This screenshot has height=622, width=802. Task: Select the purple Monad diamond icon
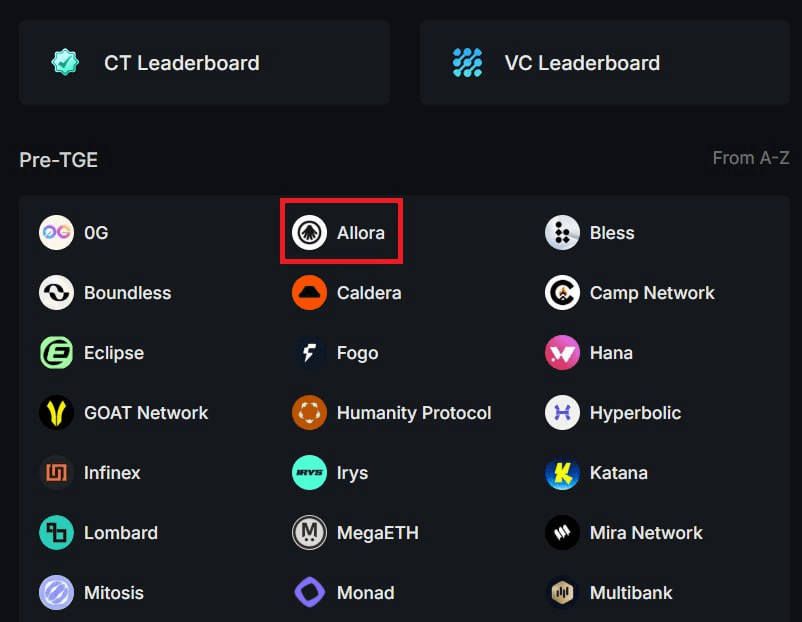coord(309,592)
